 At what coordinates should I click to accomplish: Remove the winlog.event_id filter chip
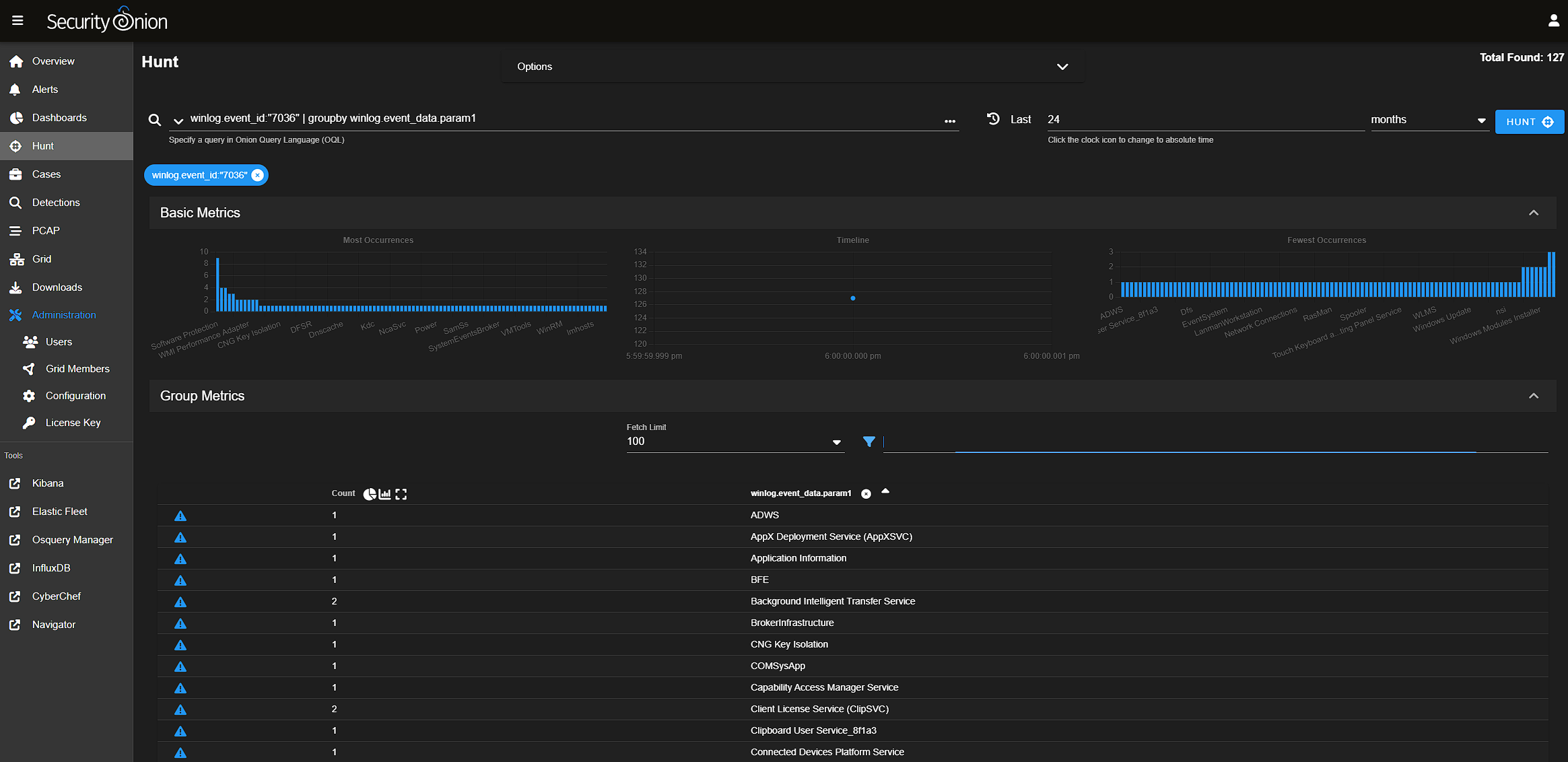pyautogui.click(x=257, y=175)
